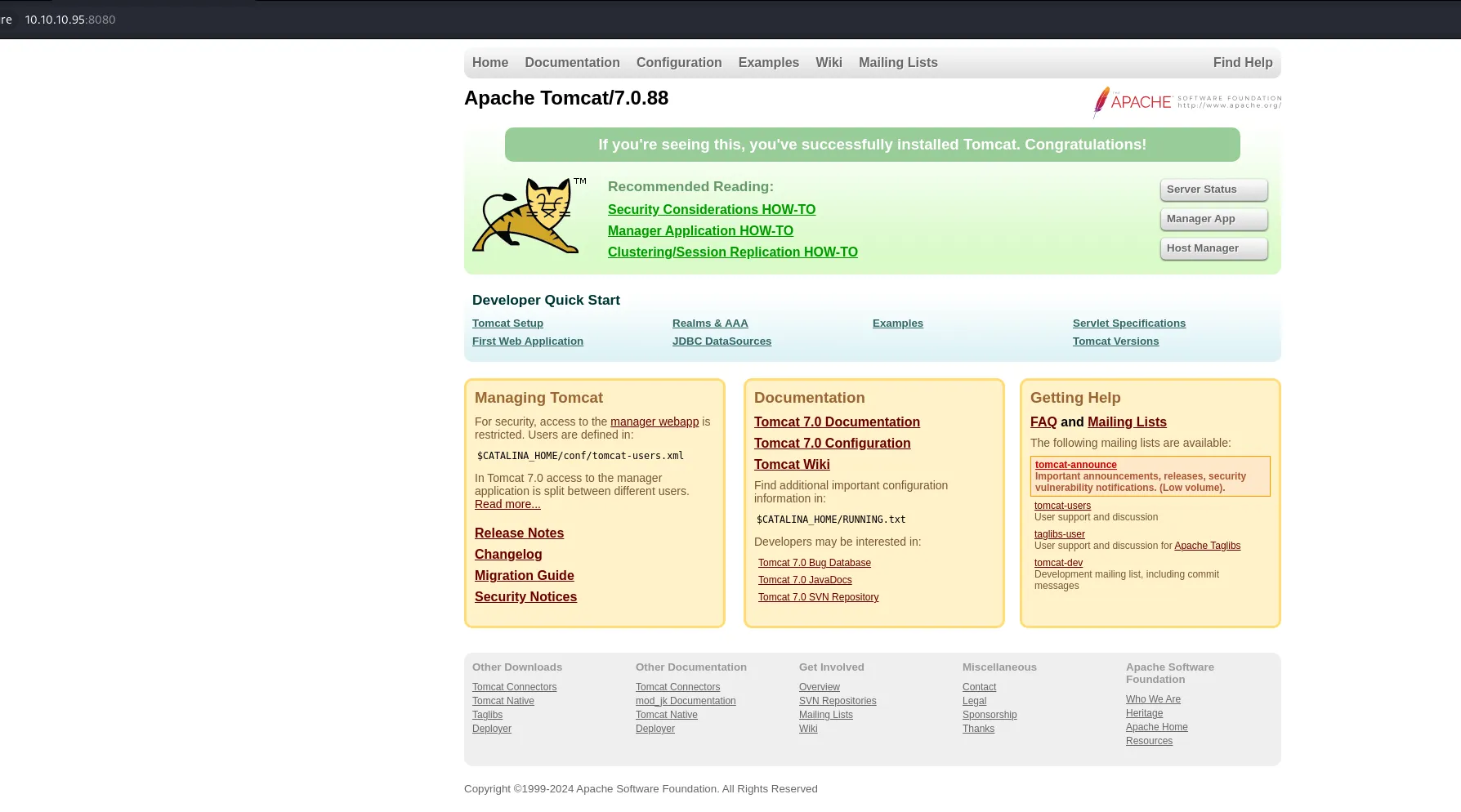Open the Manager App button
This screenshot has height=812, width=1461.
pyautogui.click(x=1213, y=219)
